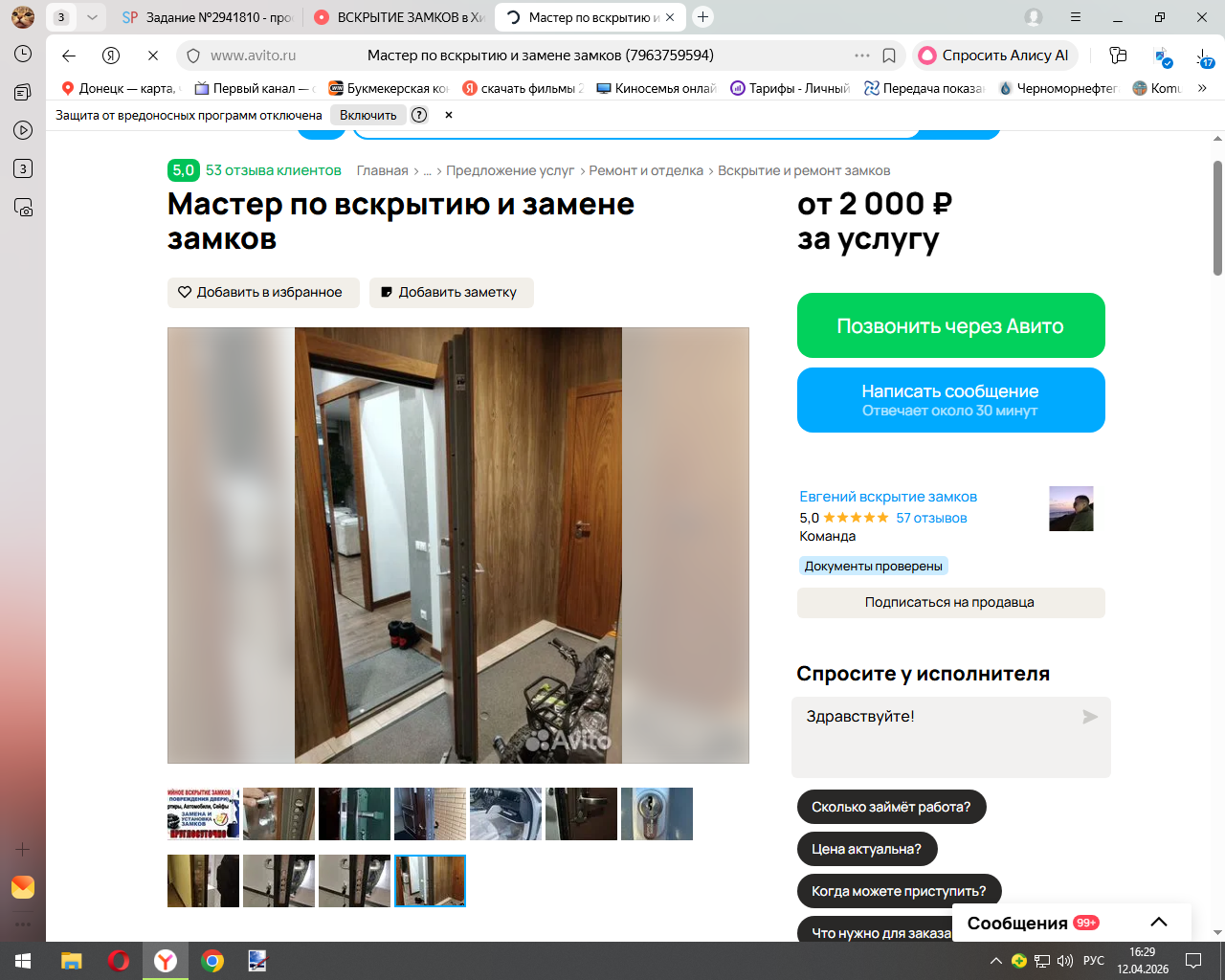Open downloads via the arrow icon
This screenshot has height=980, width=1225.
1204,56
